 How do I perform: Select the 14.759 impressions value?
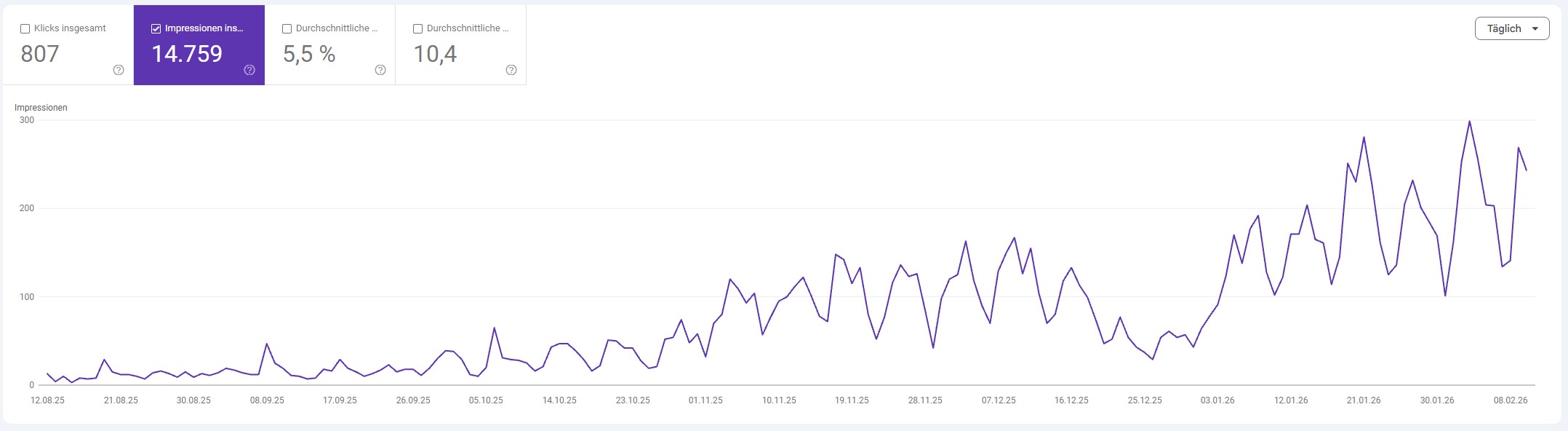coord(187,54)
